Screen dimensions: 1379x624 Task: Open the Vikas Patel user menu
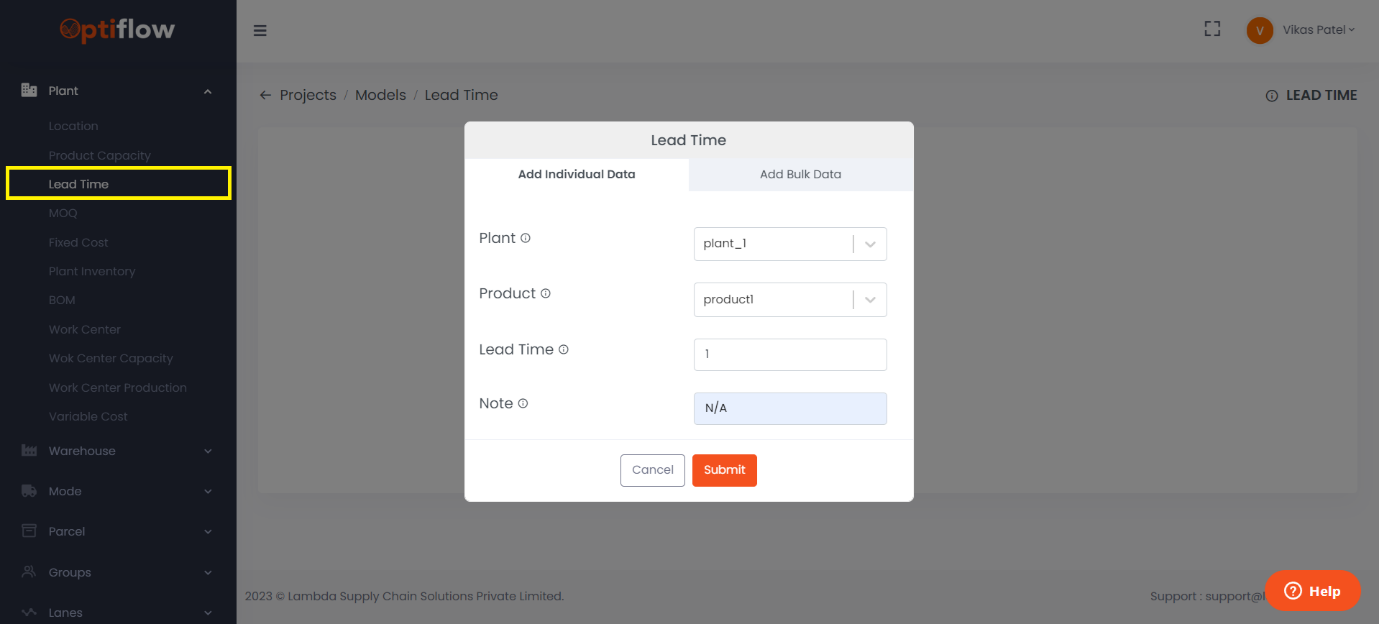[x=1301, y=30]
